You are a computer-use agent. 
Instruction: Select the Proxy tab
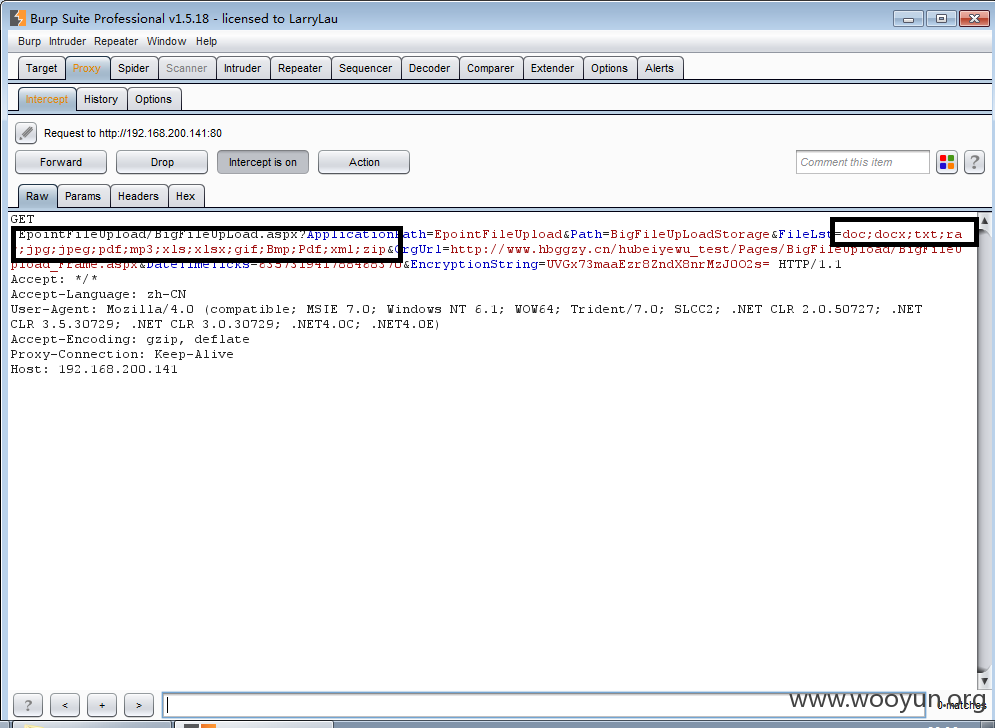86,68
